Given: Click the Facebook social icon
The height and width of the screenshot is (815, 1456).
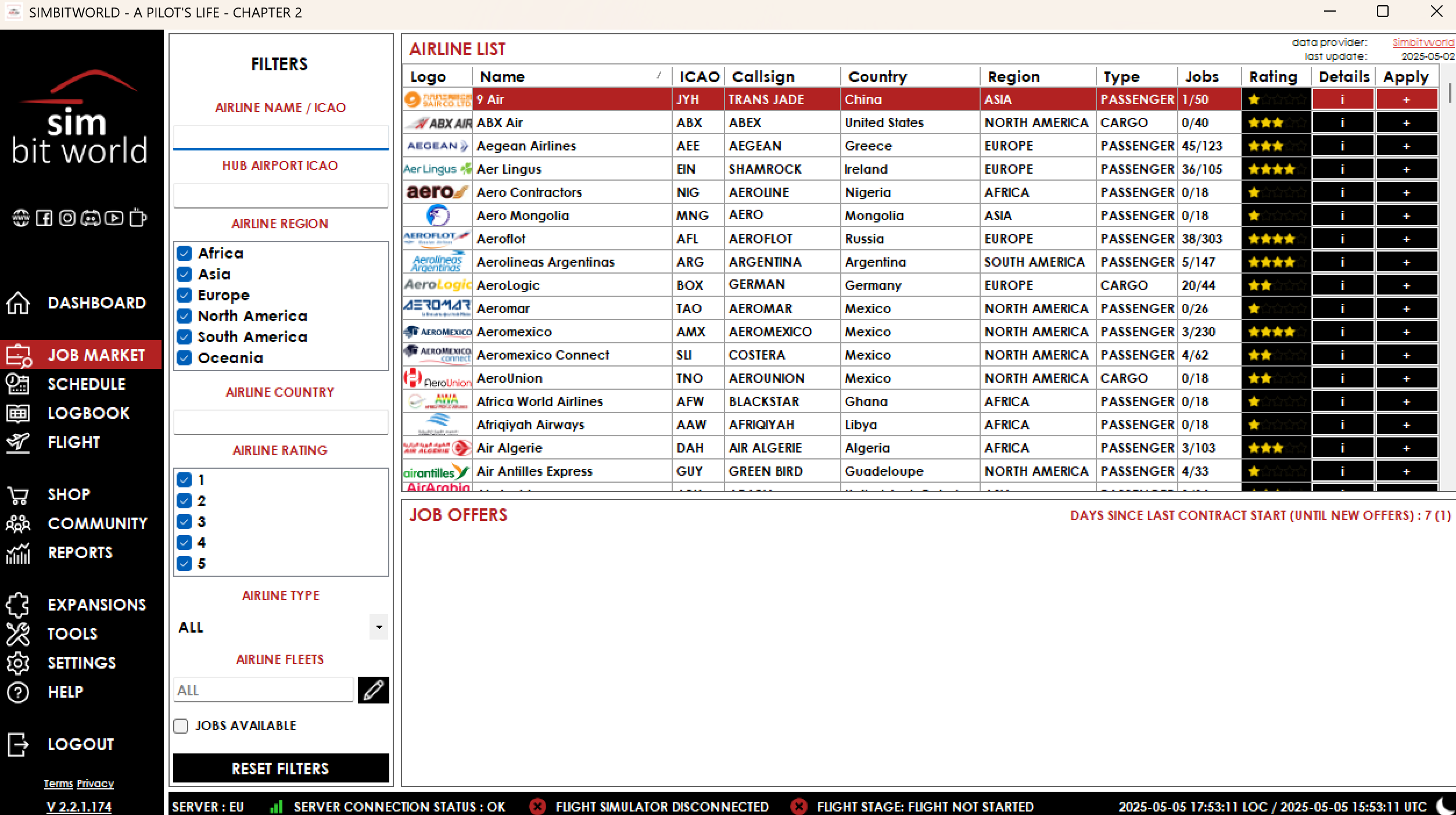Looking at the screenshot, I should tap(44, 218).
